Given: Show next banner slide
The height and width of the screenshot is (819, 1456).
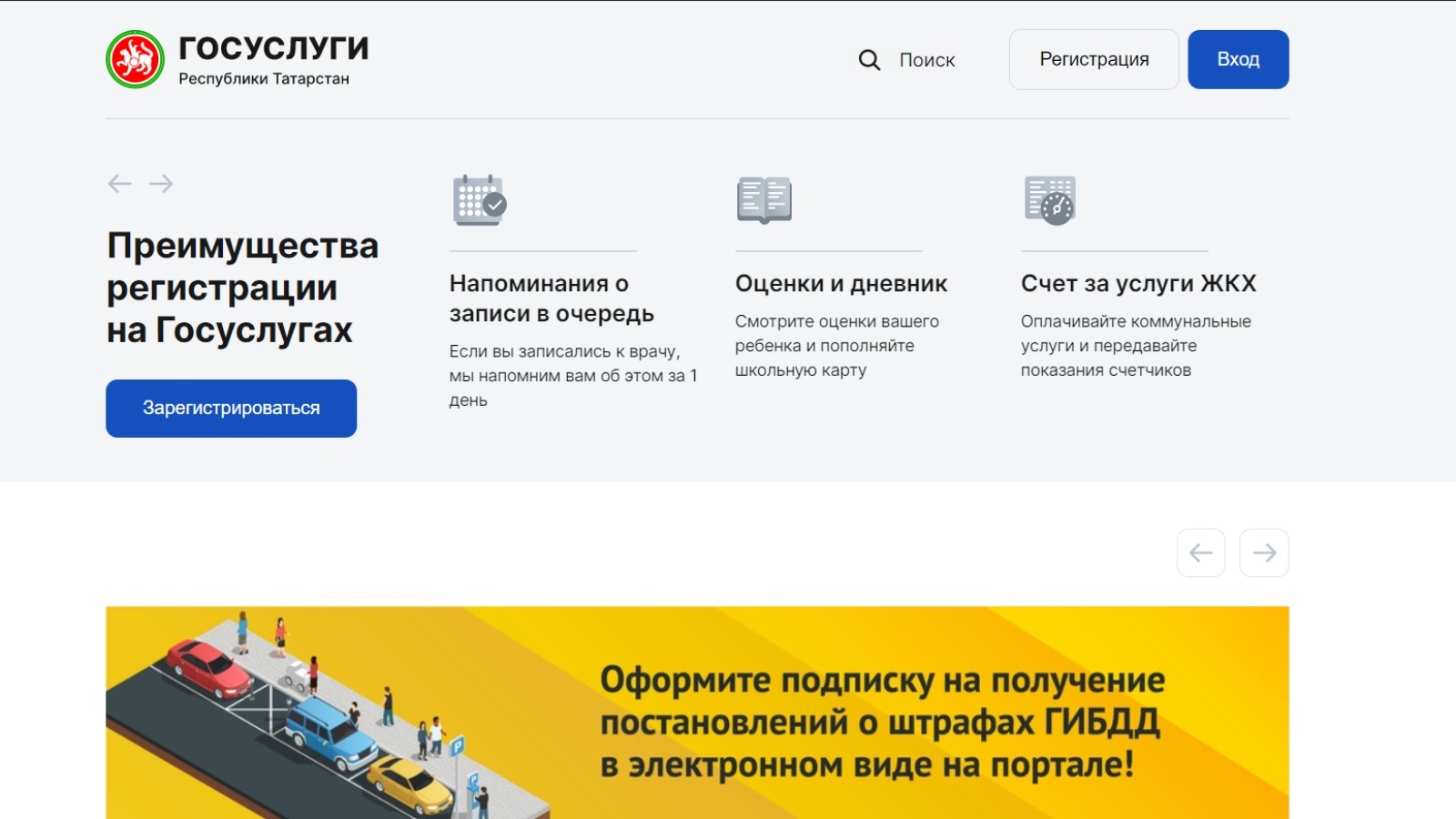Looking at the screenshot, I should 1264,552.
